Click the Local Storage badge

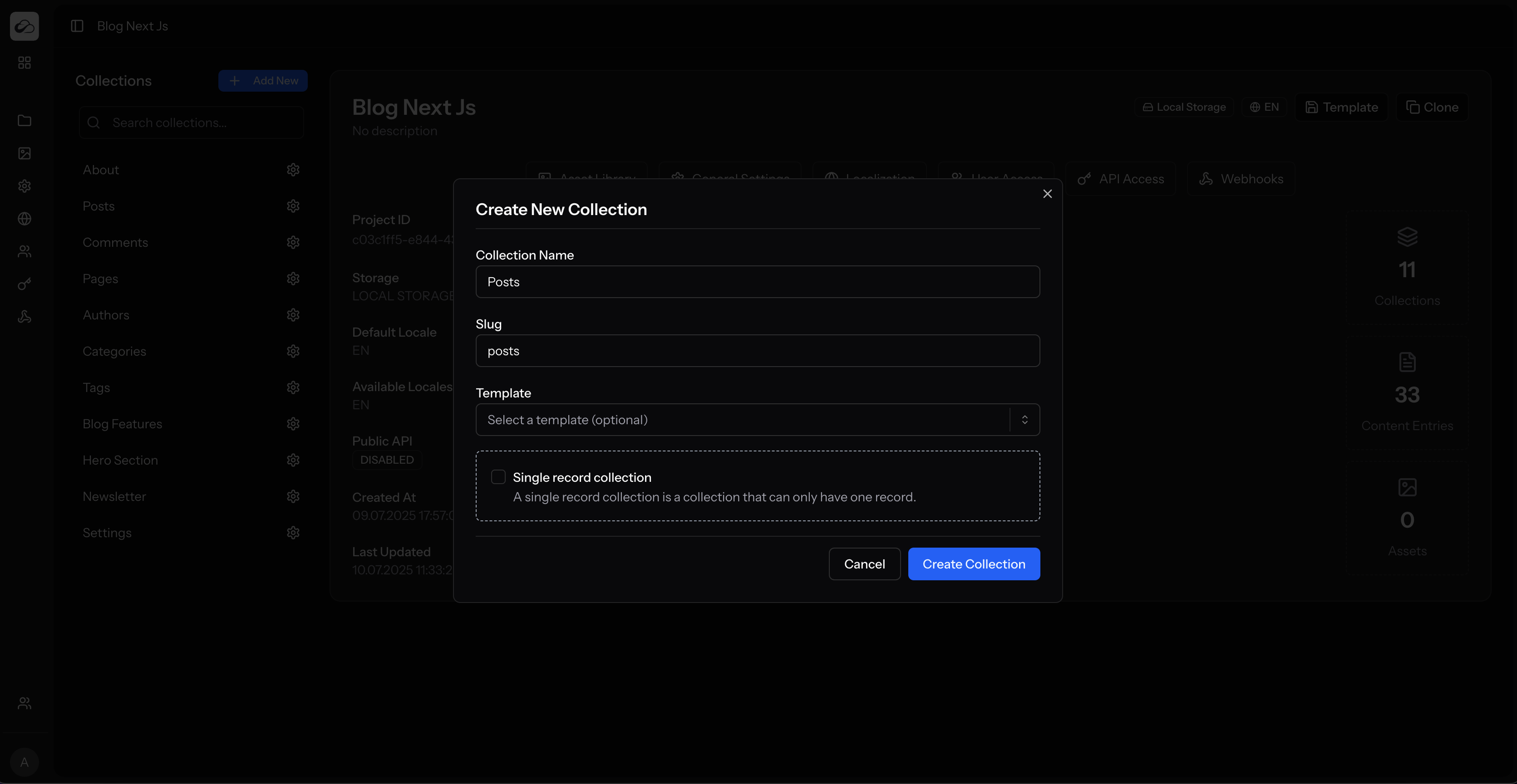[x=1184, y=107]
